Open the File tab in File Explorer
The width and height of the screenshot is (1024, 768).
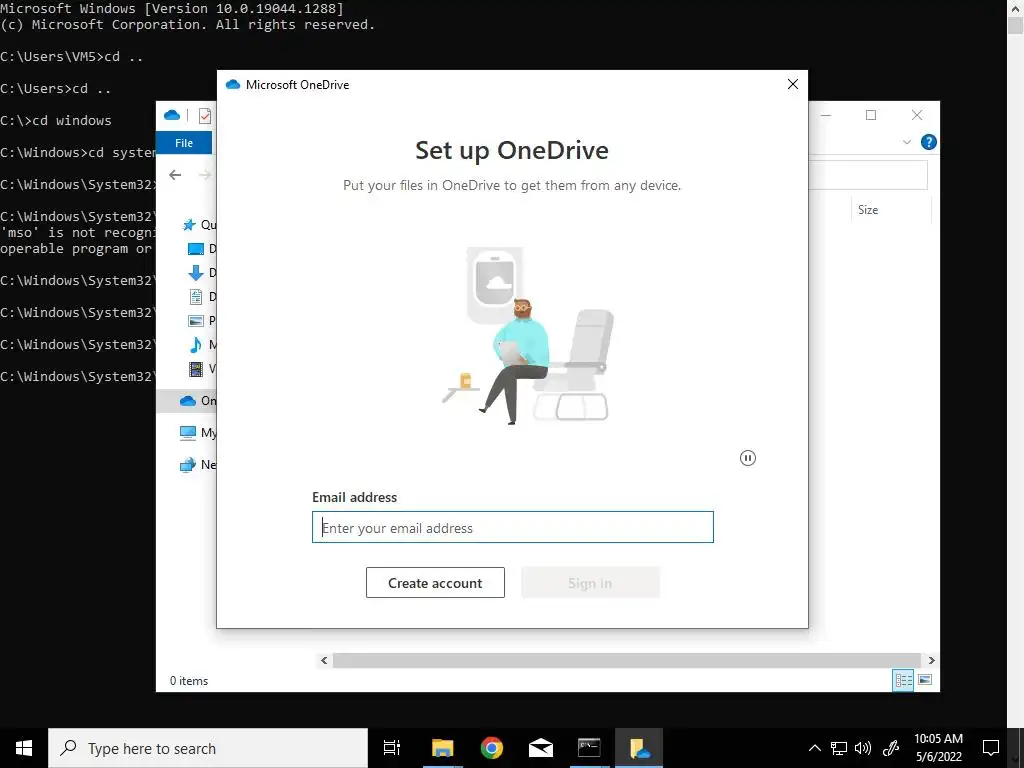coord(184,142)
